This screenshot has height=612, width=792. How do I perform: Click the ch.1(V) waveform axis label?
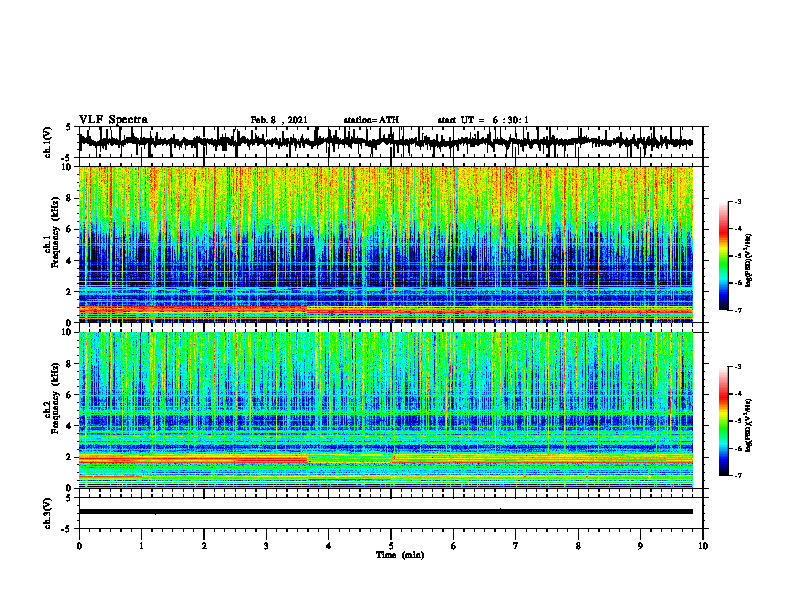click(x=48, y=142)
